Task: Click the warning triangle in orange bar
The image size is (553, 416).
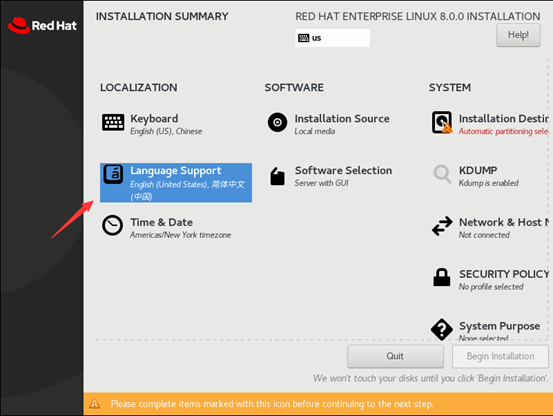Action: (x=95, y=404)
